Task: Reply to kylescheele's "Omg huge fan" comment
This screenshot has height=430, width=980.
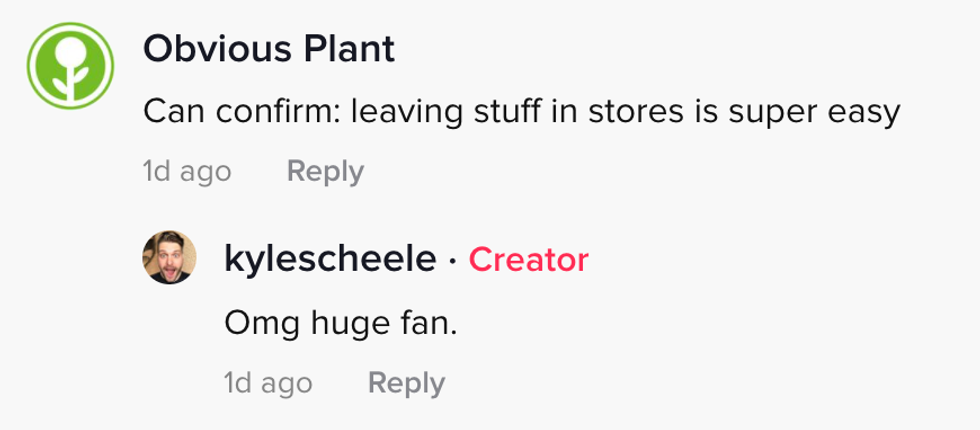Action: [406, 383]
